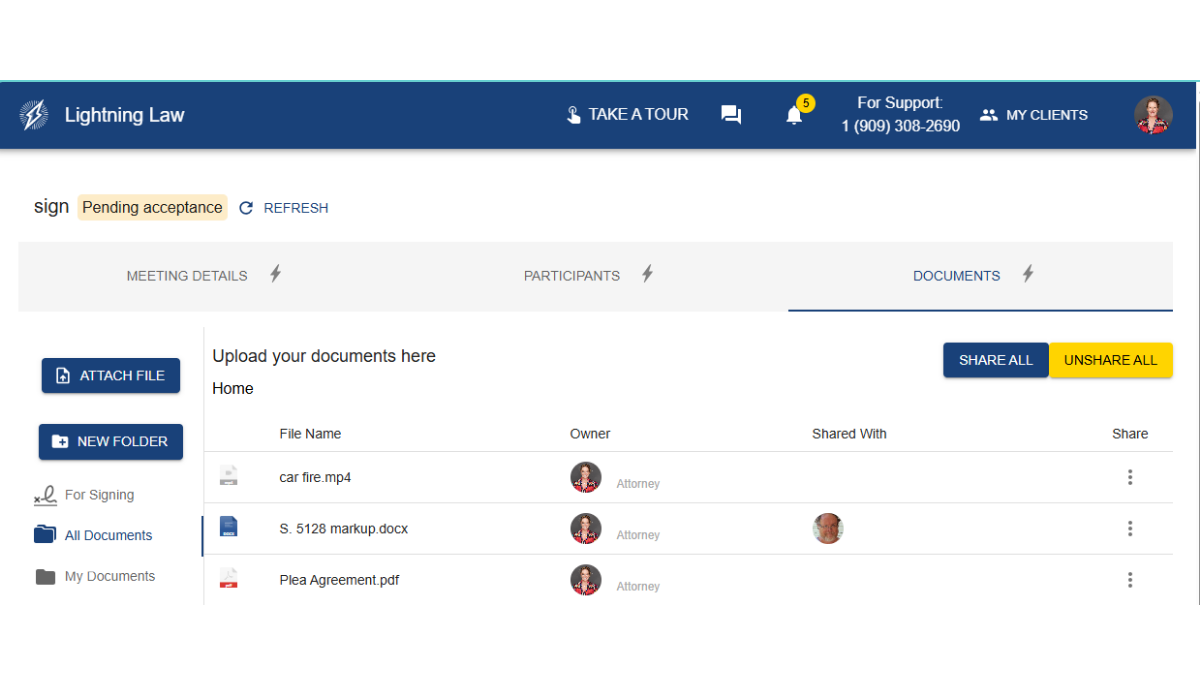Click the PDF file icon for Plea Agreement
Image resolution: width=1200 pixels, height=675 pixels.
click(x=229, y=578)
